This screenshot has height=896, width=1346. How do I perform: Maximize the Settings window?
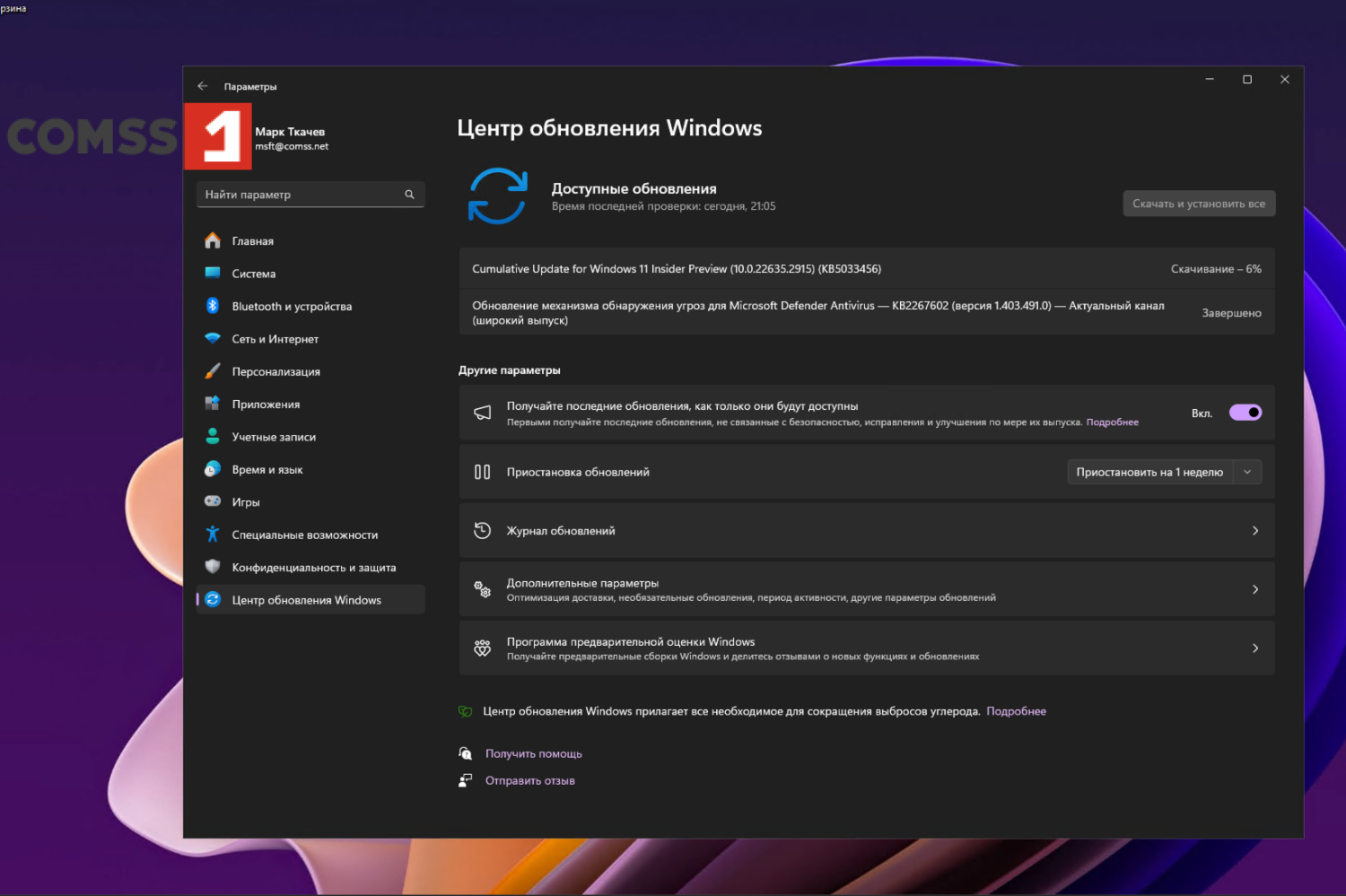pyautogui.click(x=1247, y=80)
